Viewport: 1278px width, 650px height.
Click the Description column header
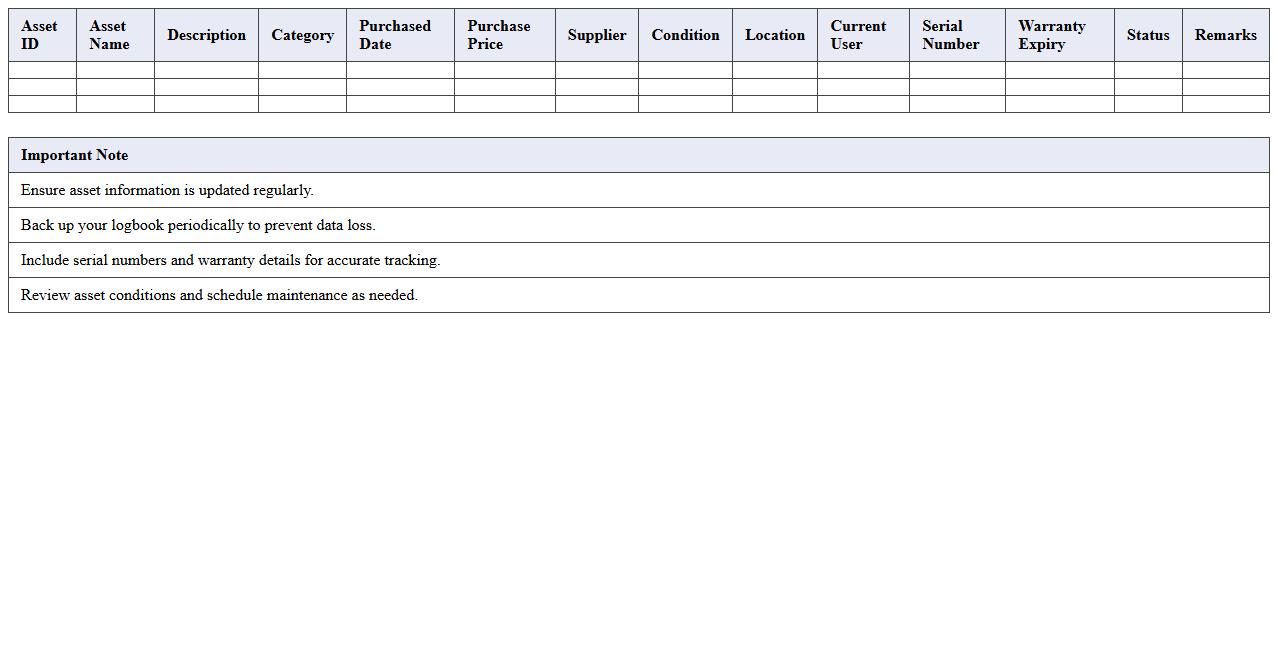[x=206, y=35]
